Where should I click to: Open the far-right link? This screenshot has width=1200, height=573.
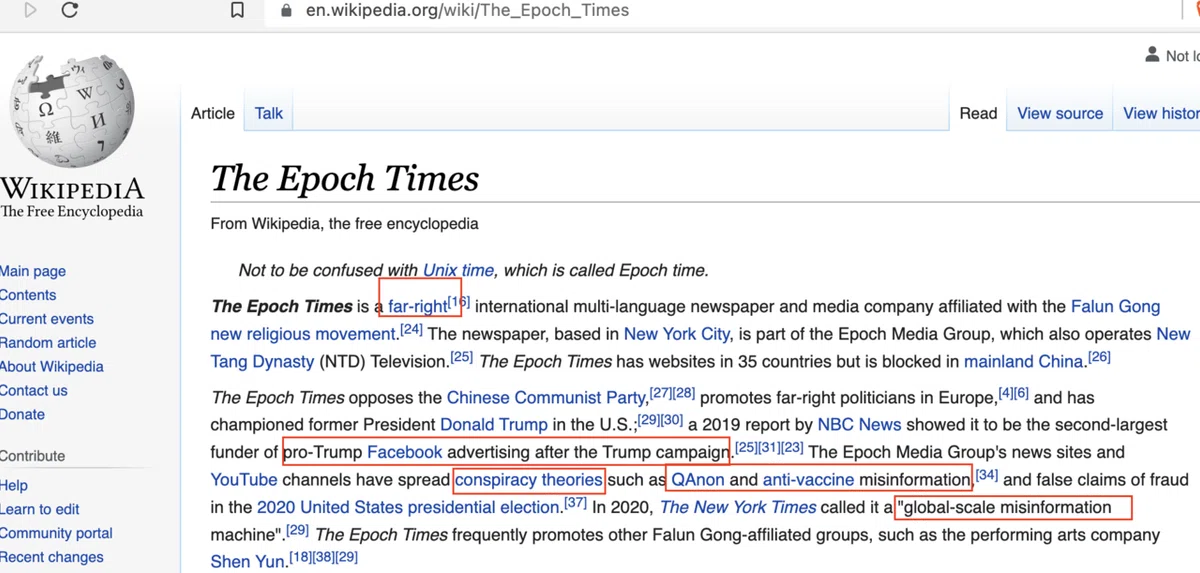tap(417, 306)
